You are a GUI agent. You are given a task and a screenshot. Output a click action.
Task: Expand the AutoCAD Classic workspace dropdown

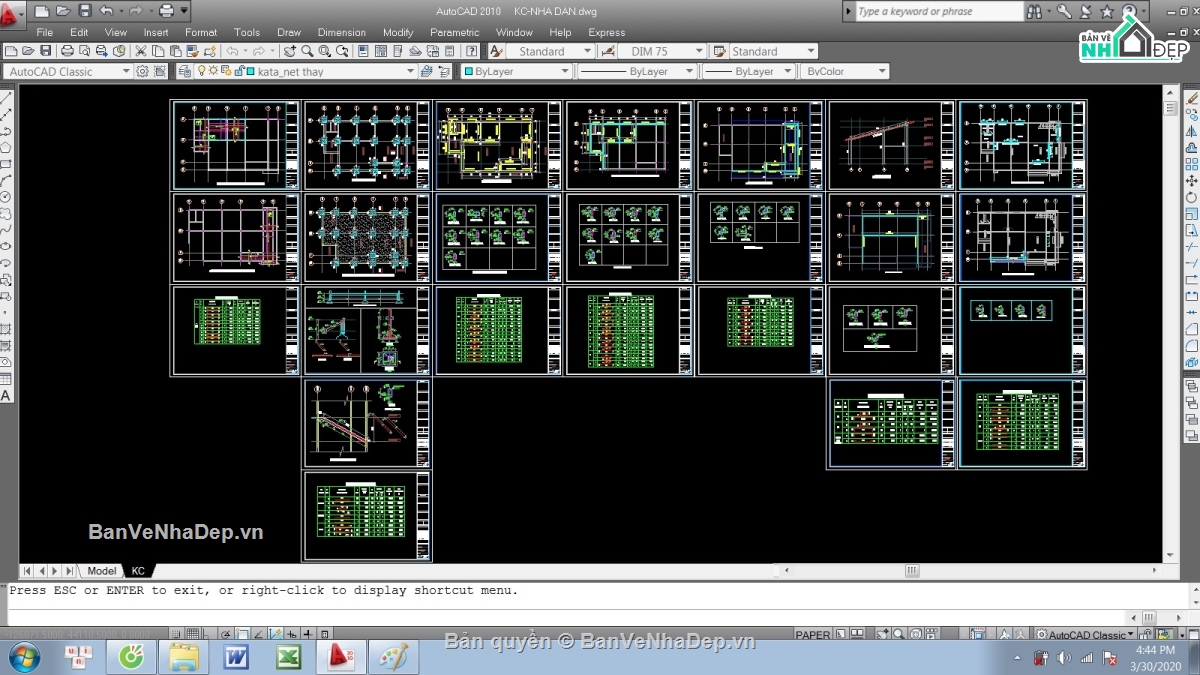click(x=126, y=72)
